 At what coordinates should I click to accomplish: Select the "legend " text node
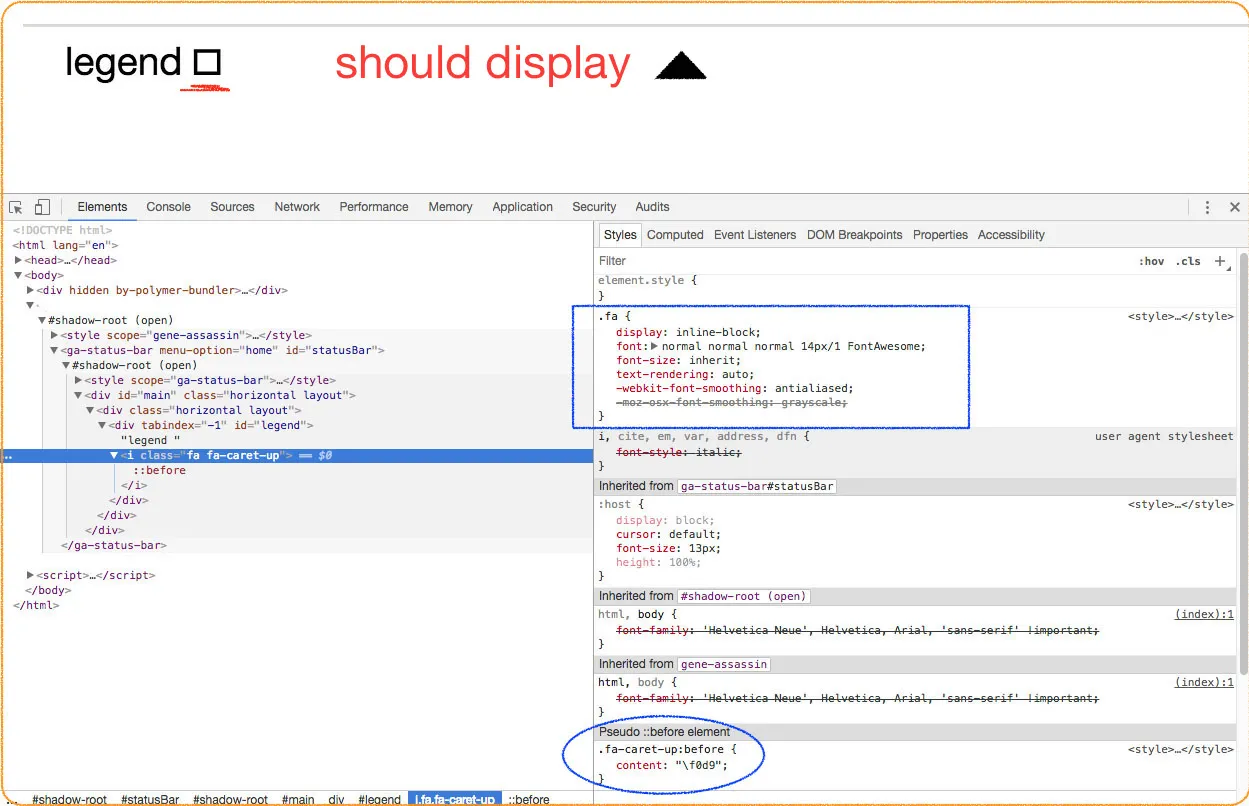pyautogui.click(x=150, y=440)
